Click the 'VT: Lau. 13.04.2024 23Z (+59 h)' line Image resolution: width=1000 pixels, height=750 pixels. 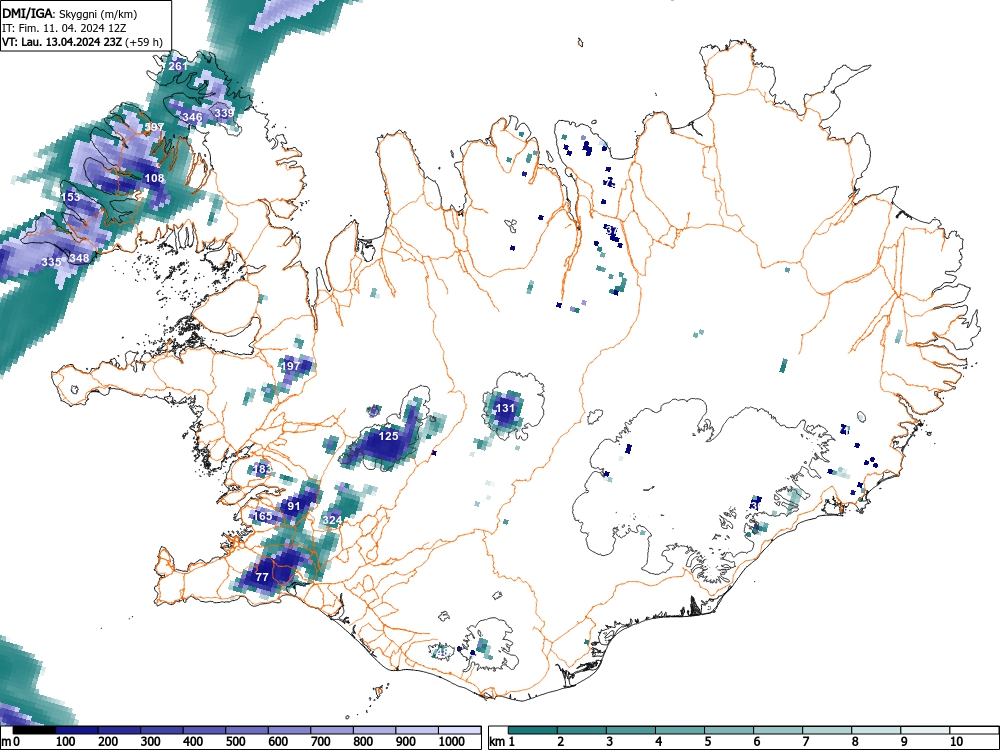82,42
